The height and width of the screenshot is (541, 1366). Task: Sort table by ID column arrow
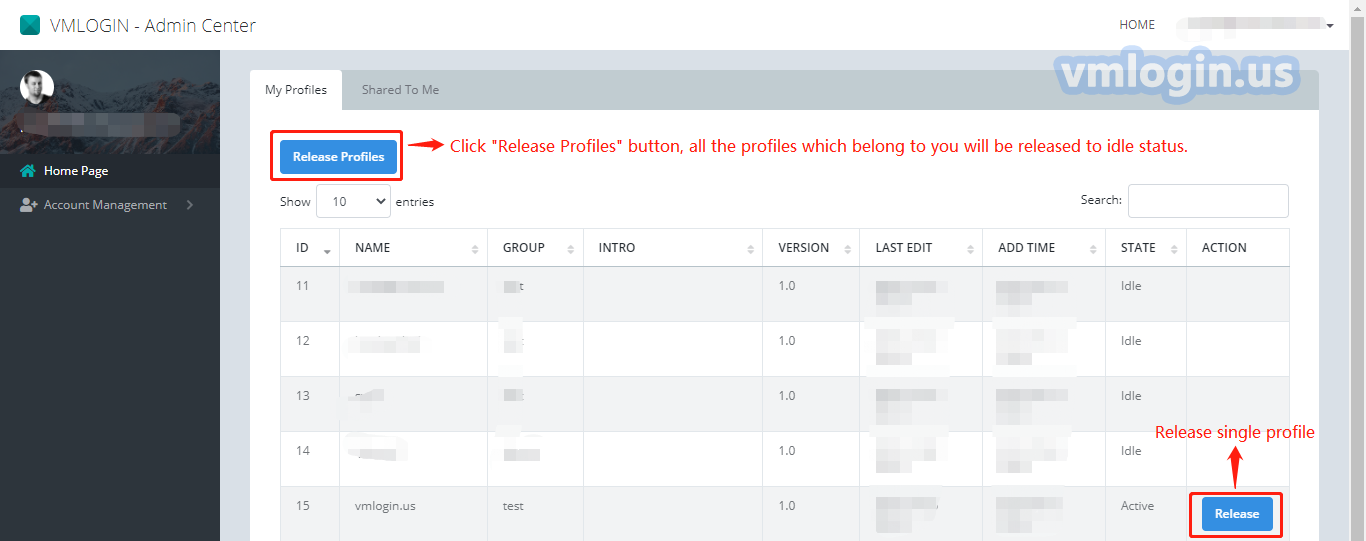(327, 249)
